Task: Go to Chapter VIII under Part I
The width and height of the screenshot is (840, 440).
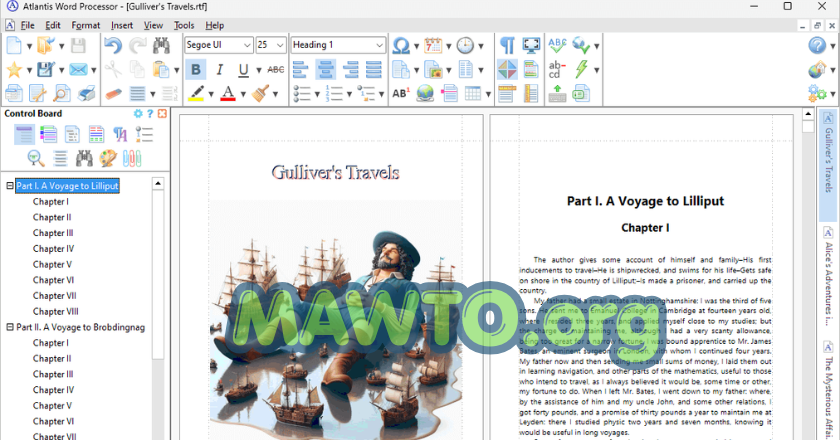Action: [56, 311]
